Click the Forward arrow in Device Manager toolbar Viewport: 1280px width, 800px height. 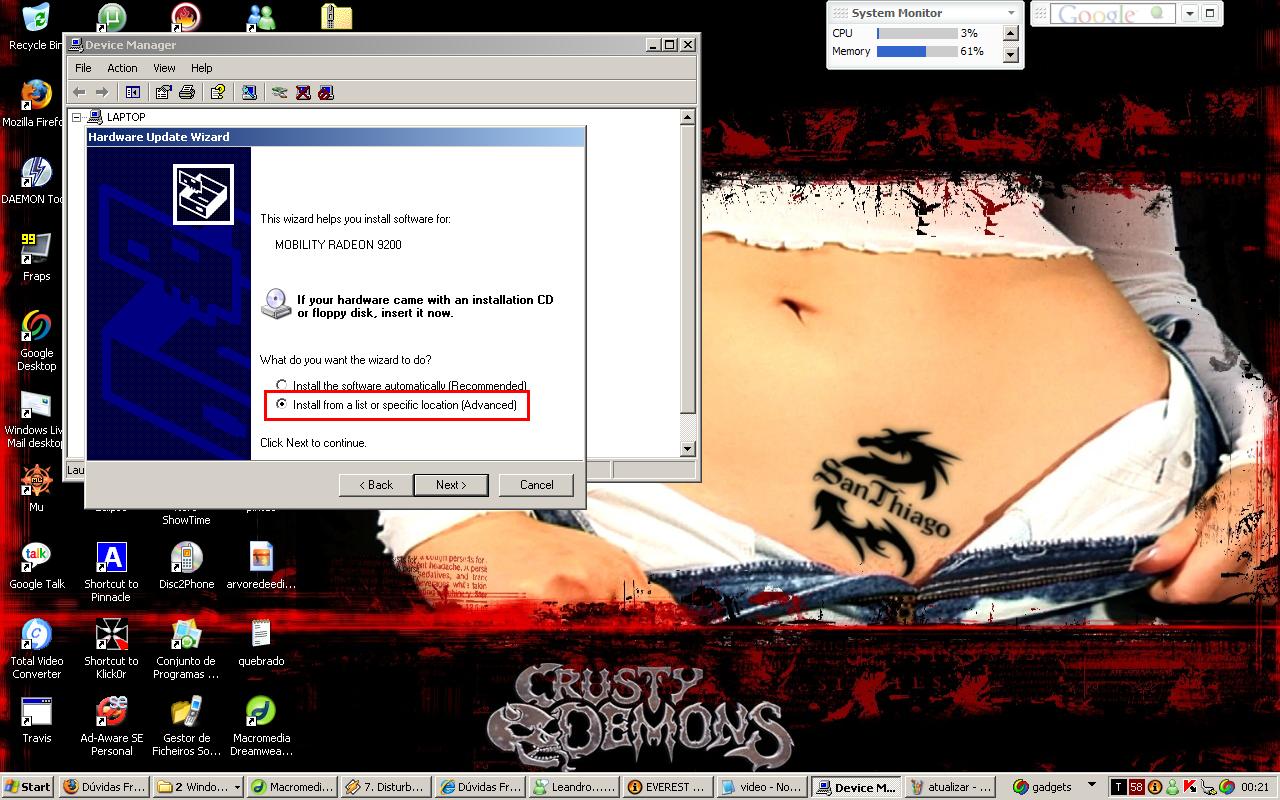pos(101,92)
